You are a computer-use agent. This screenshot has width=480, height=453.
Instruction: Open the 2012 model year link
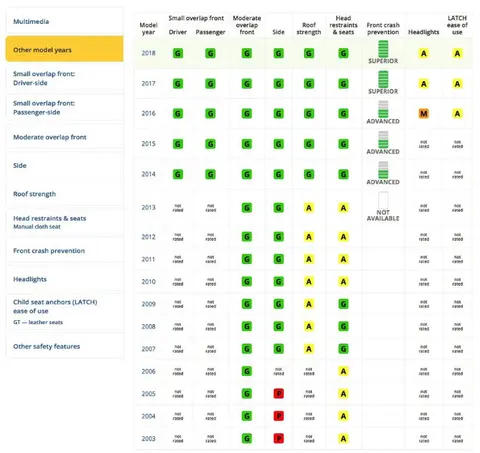coord(148,237)
